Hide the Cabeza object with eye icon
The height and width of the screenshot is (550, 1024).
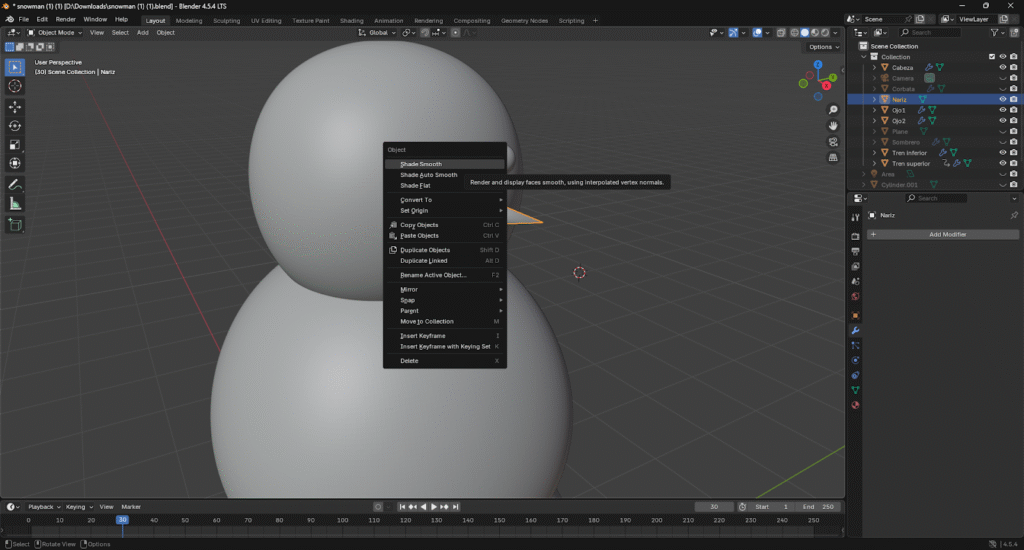click(1002, 67)
